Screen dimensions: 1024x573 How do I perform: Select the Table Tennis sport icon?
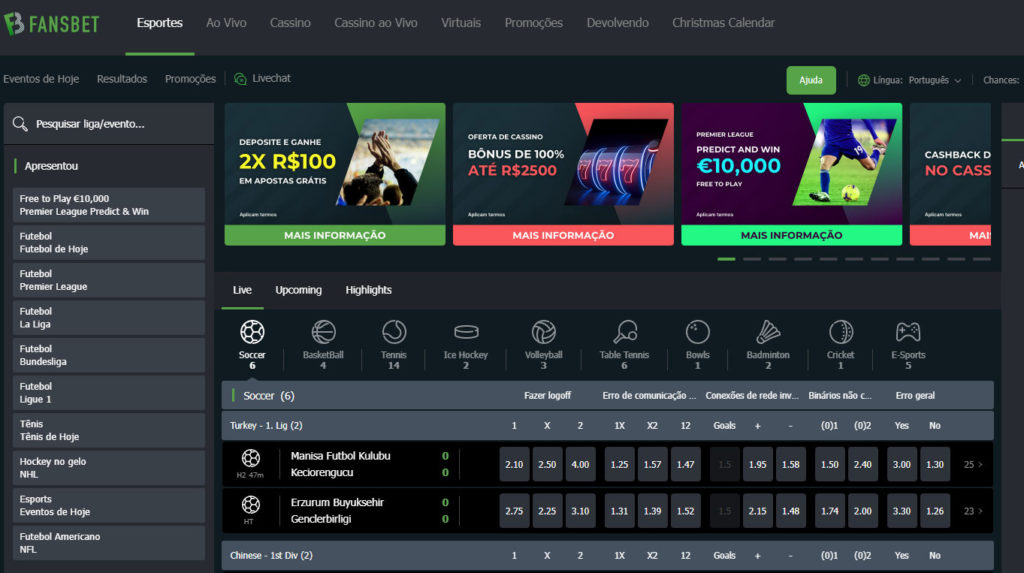(x=625, y=332)
